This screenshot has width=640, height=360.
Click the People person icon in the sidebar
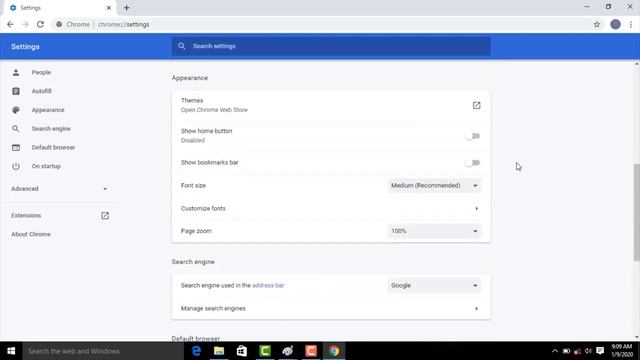pos(16,72)
